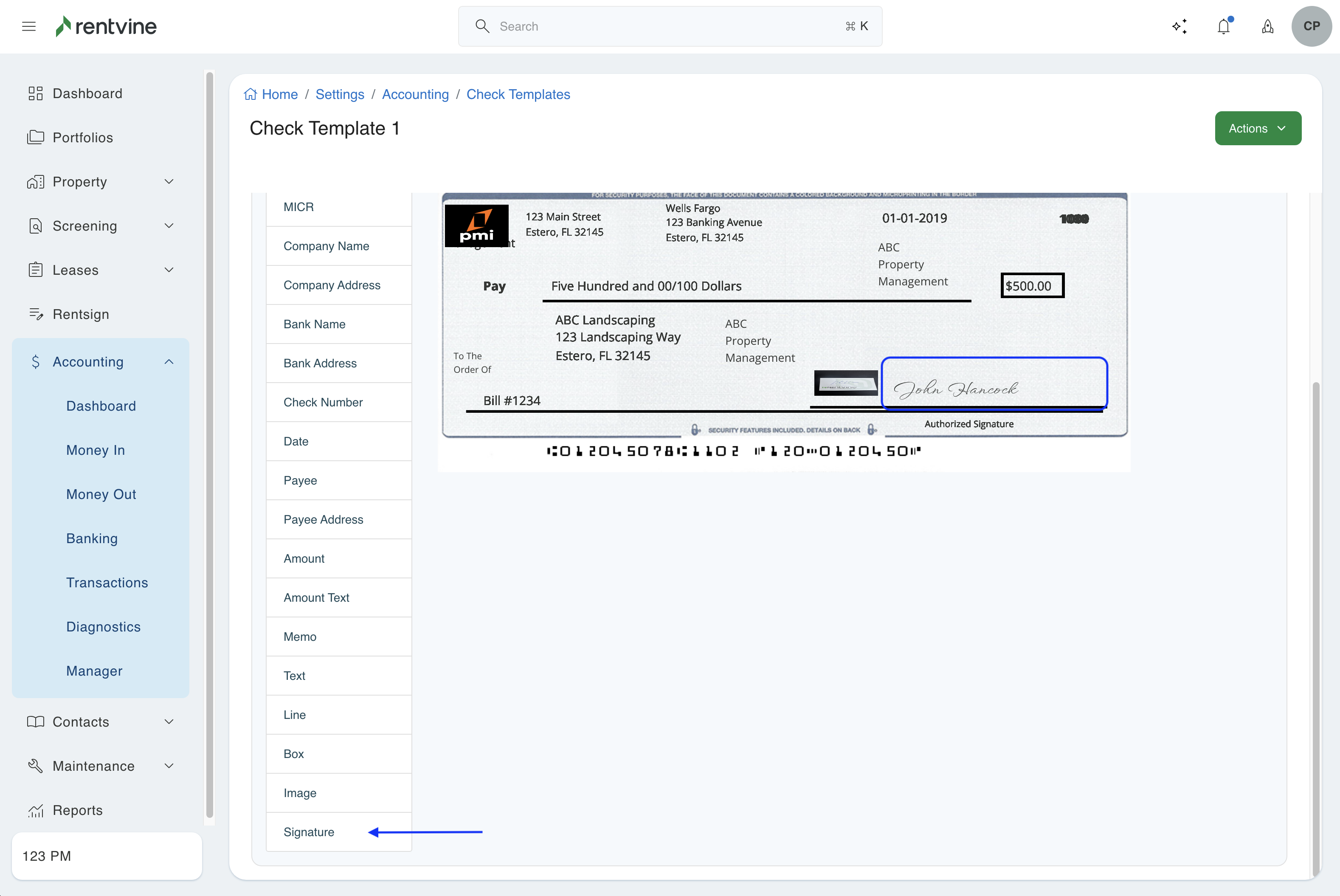1340x896 pixels.
Task: Open the notifications bell
Action: pyautogui.click(x=1223, y=26)
